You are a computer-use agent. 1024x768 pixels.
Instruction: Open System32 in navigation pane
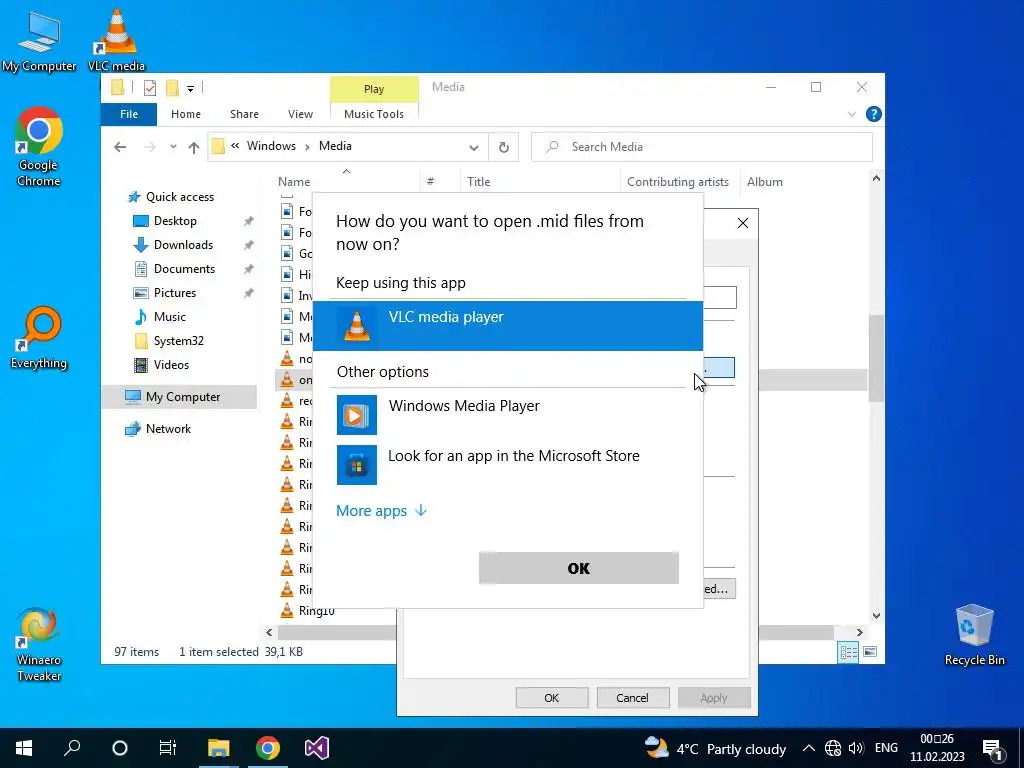click(x=178, y=341)
